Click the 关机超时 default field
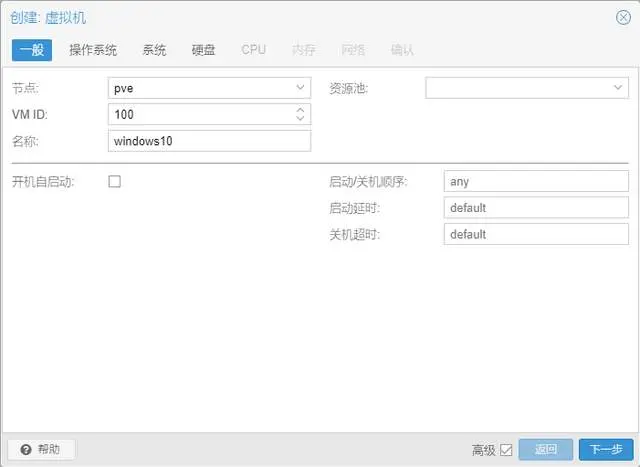 tap(536, 234)
